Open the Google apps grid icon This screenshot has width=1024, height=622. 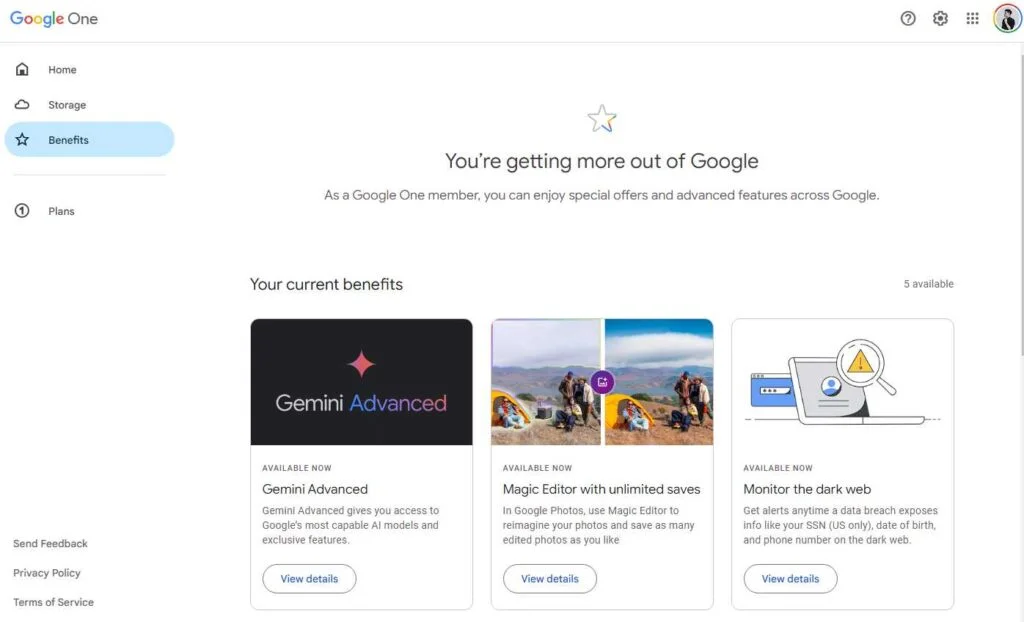972,18
